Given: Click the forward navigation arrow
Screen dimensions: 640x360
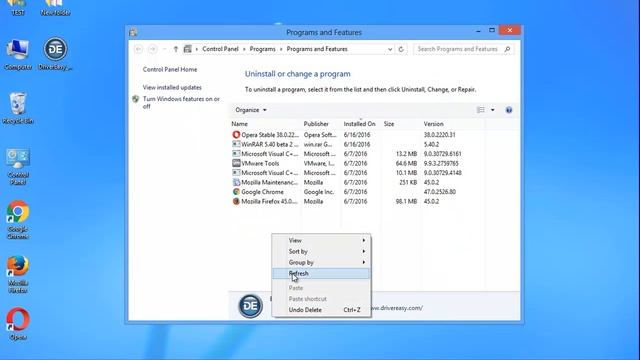Looking at the screenshot, I should click(153, 49).
